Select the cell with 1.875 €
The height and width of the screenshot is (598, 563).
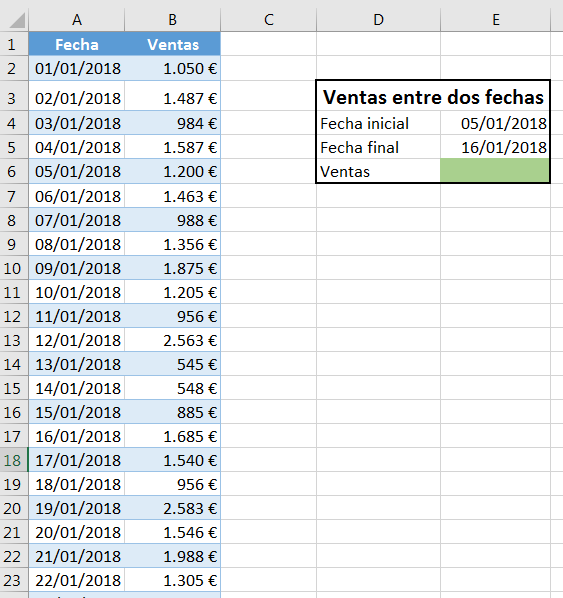172,268
